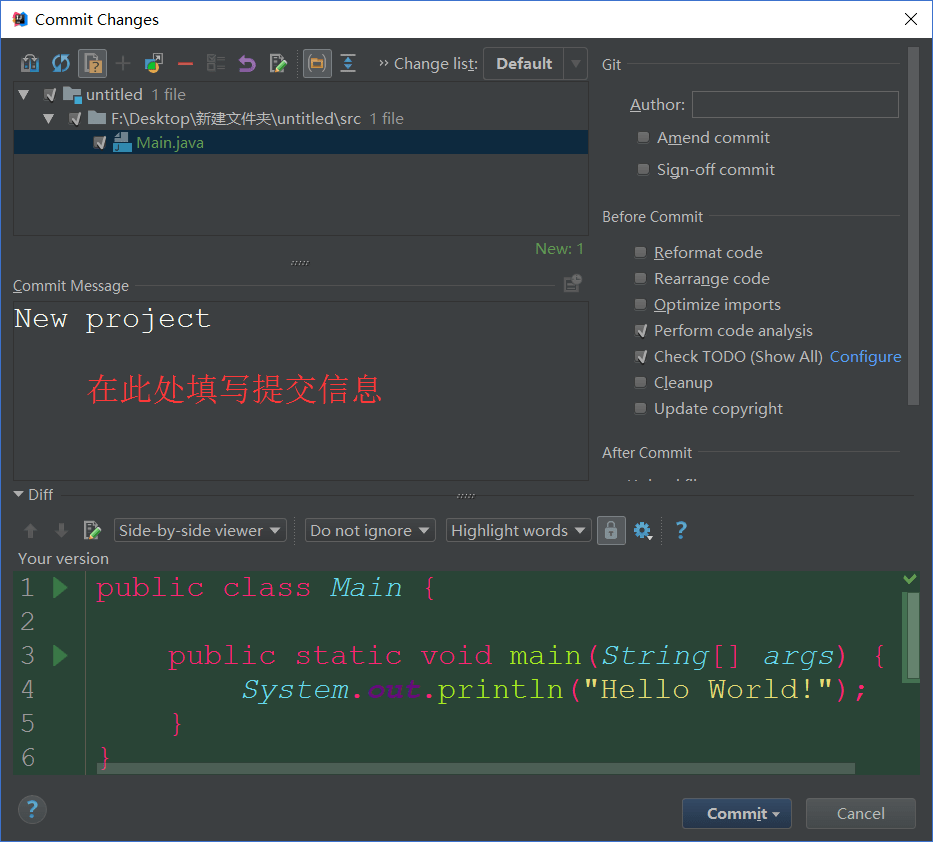This screenshot has height=842, width=933.
Task: Click the Author input field
Action: [795, 105]
